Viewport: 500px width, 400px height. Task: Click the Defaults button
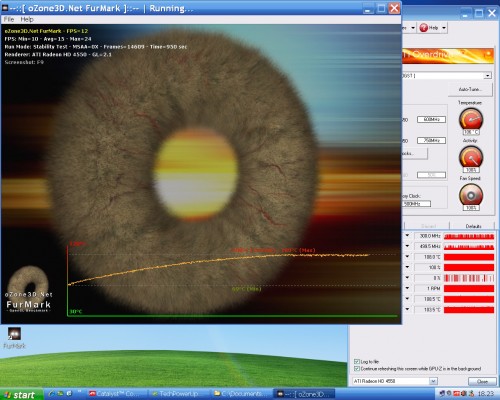[x=473, y=226]
